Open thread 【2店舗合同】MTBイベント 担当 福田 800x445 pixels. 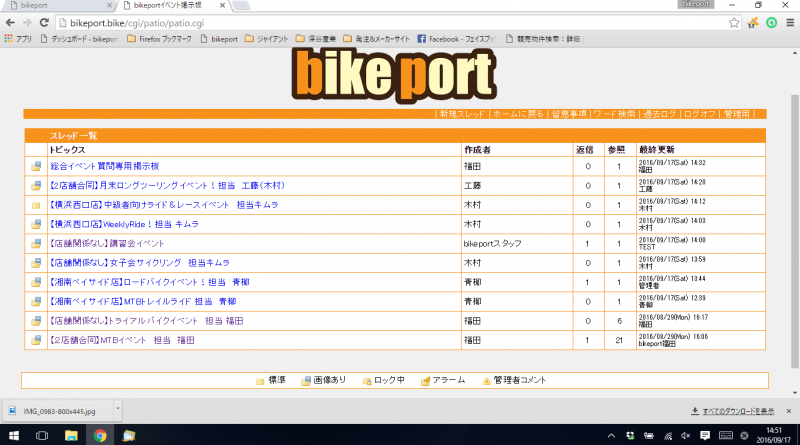(x=122, y=340)
